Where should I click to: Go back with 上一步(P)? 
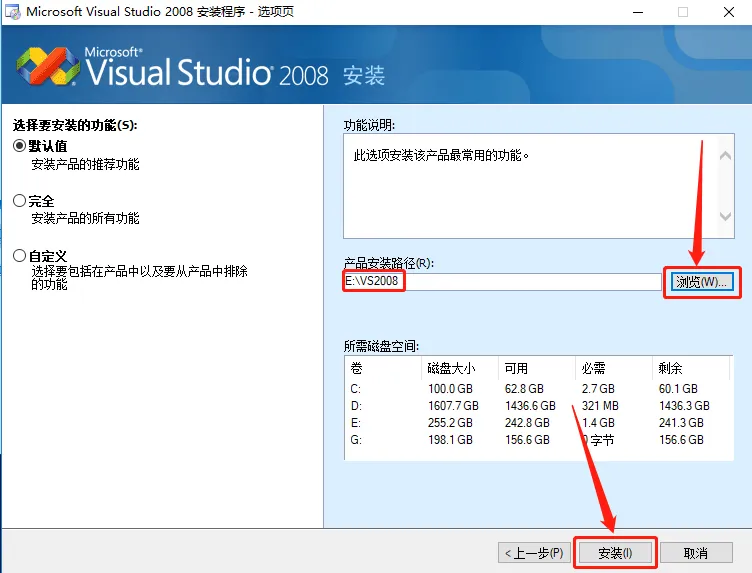[534, 553]
